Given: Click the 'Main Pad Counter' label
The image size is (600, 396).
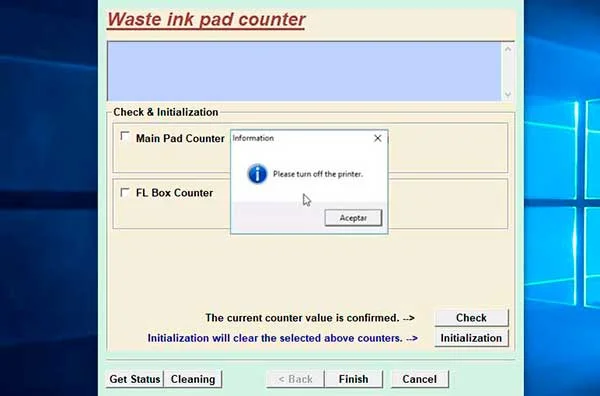Looking at the screenshot, I should [180, 138].
